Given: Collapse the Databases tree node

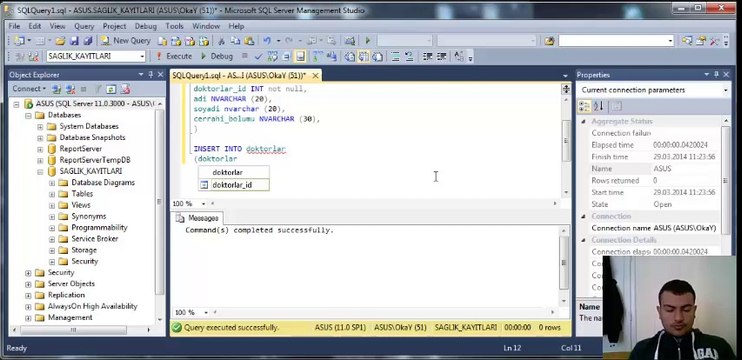Looking at the screenshot, I should 28,115.
